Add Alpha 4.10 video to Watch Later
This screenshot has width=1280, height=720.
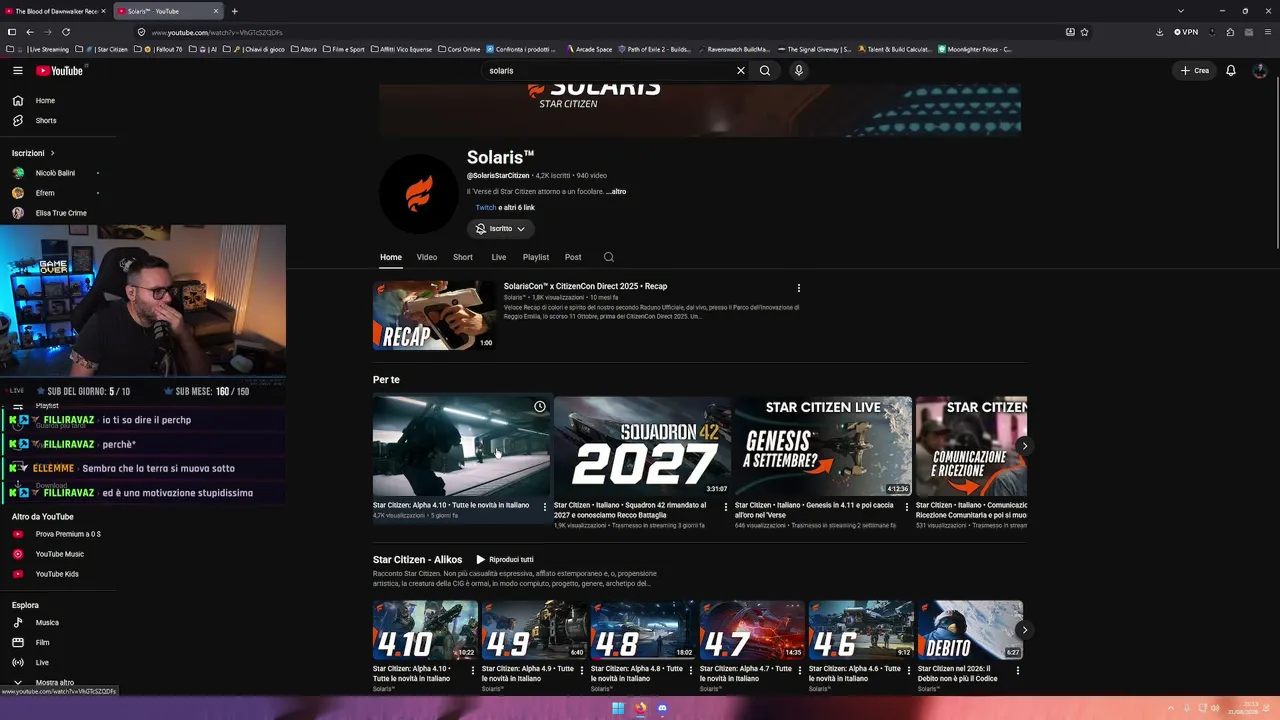pos(540,407)
